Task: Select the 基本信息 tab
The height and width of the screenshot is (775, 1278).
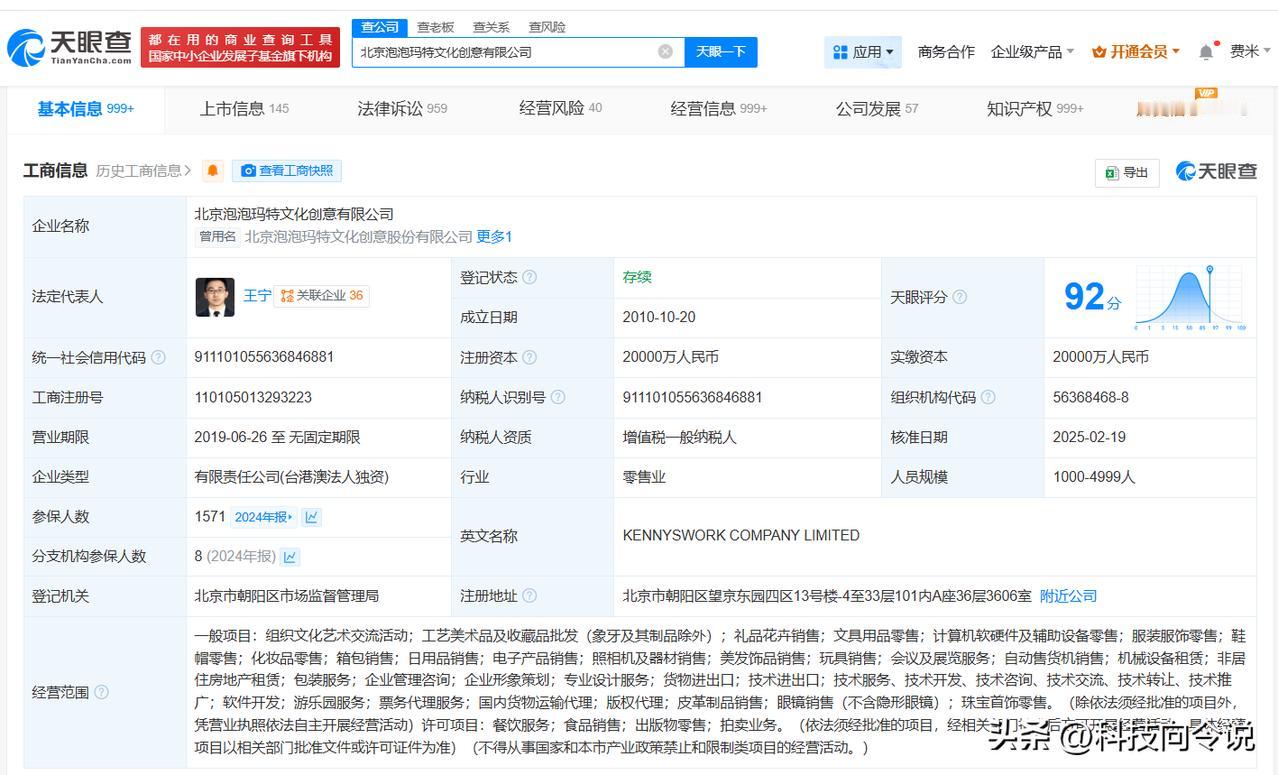Action: pos(86,109)
